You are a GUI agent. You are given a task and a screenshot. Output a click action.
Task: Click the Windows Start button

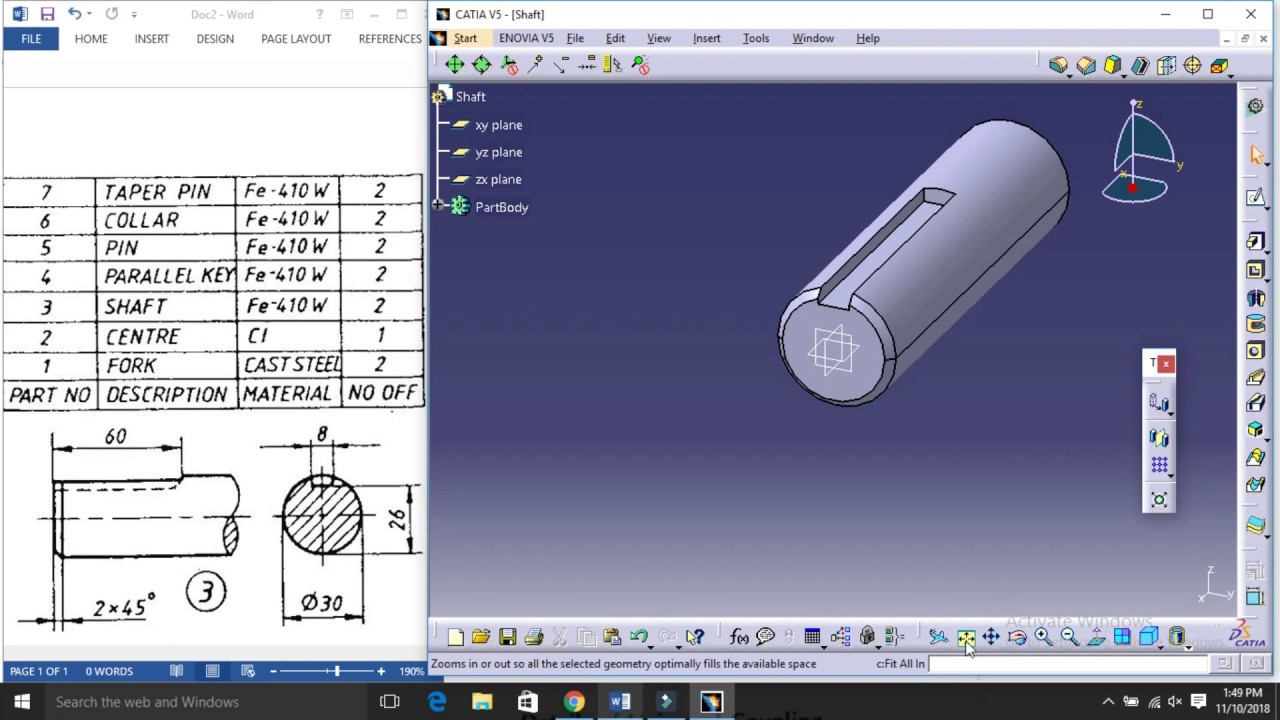(22, 702)
